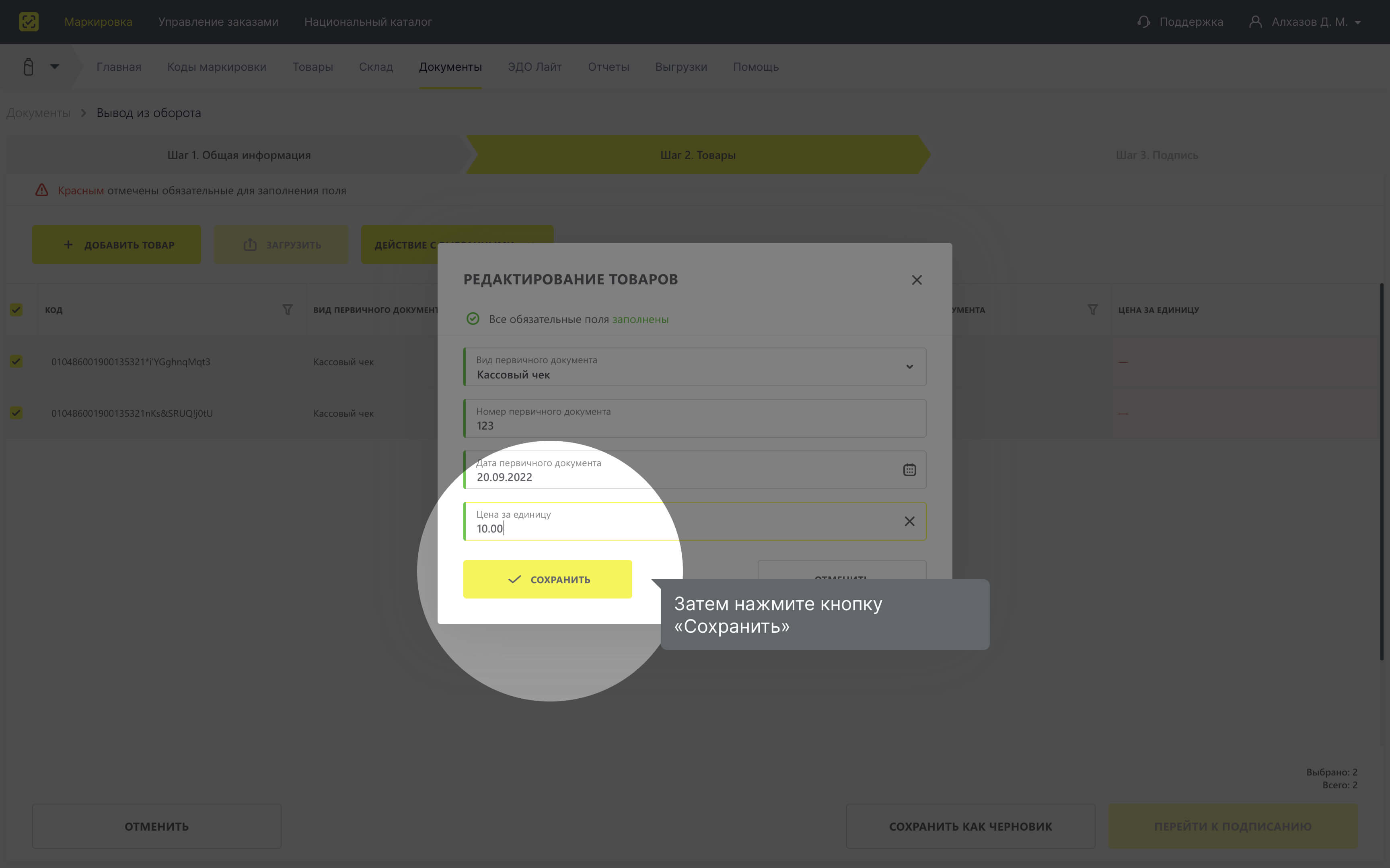The width and height of the screenshot is (1390, 868).
Task: Open Управление заказами section
Action: click(x=218, y=22)
